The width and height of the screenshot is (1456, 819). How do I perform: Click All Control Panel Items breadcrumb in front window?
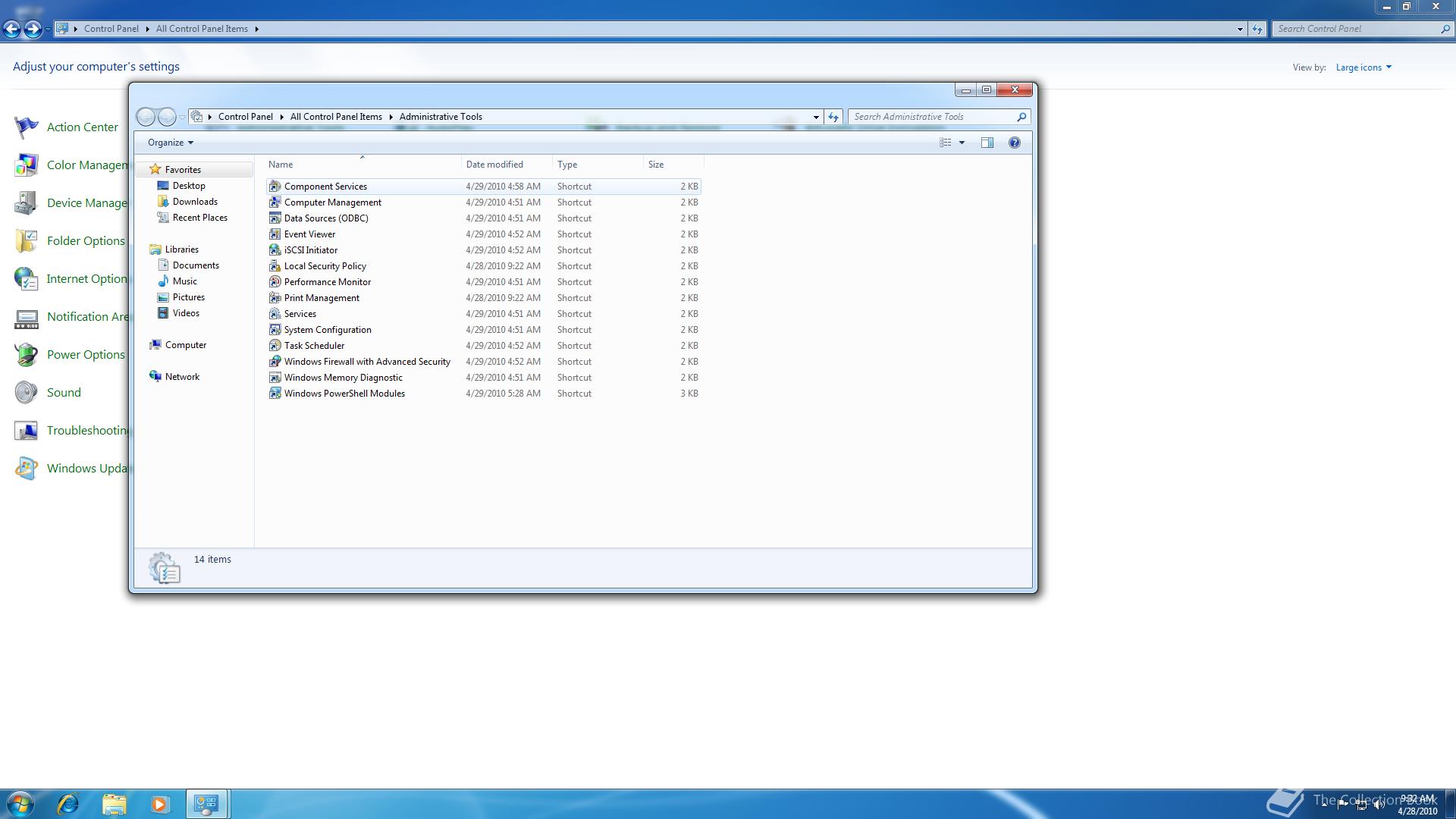[x=336, y=117]
